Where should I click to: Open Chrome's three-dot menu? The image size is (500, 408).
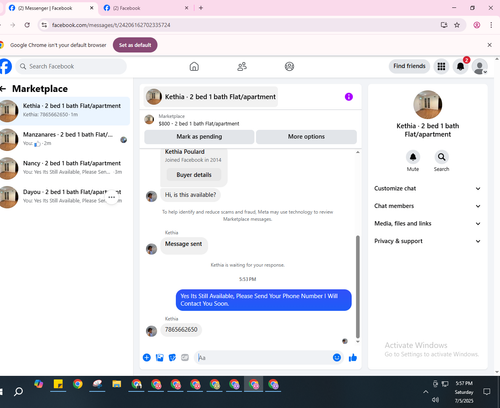[491, 25]
